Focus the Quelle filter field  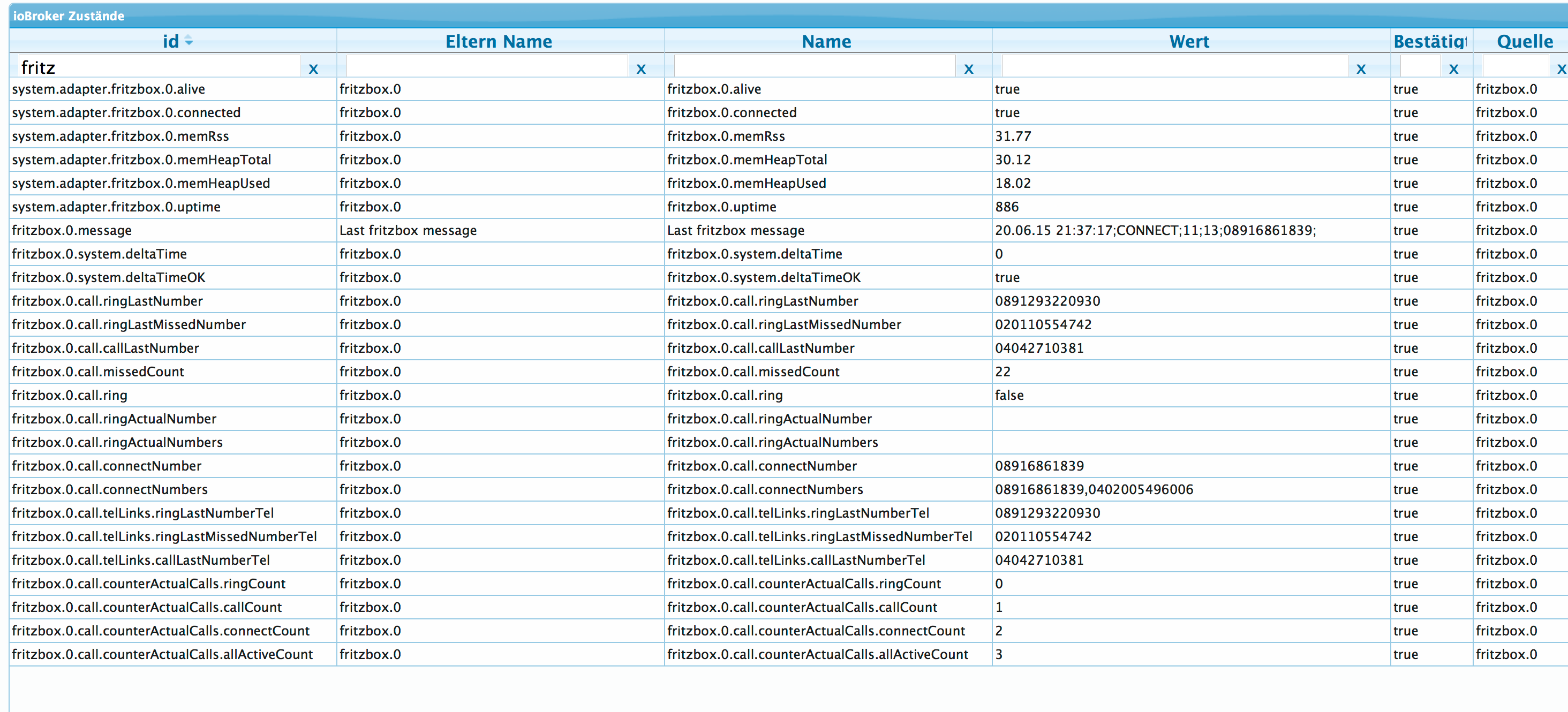tap(1516, 66)
